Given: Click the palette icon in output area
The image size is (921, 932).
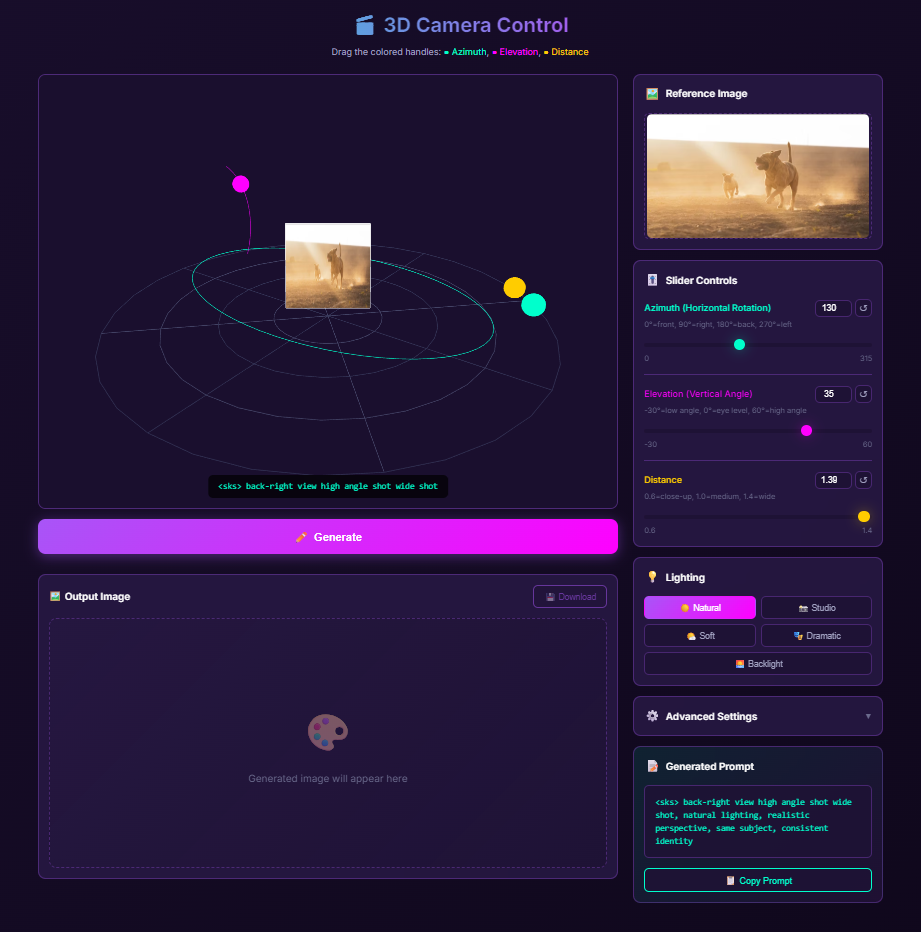Looking at the screenshot, I should 328,733.
